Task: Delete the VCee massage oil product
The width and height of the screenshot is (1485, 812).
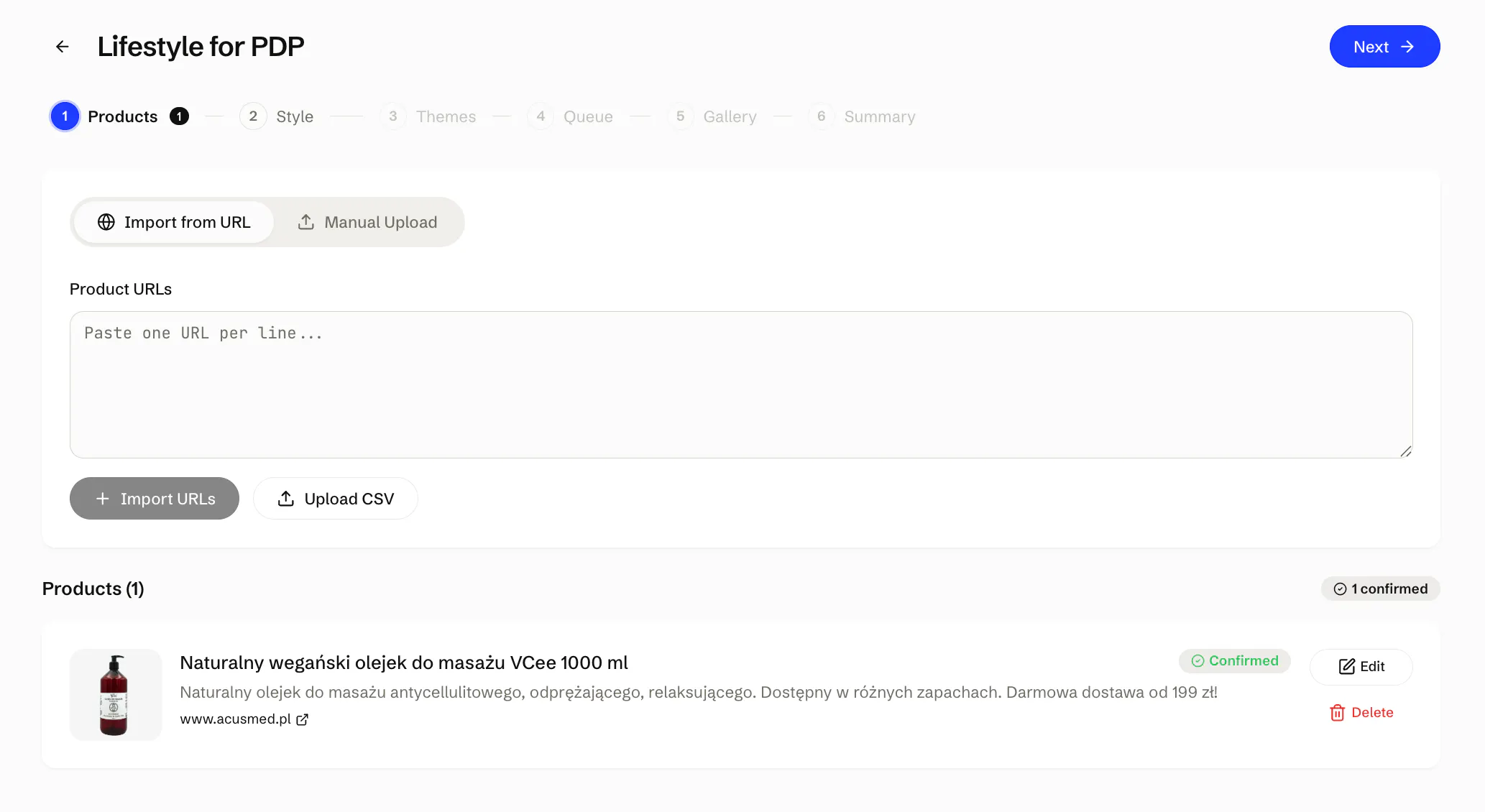Action: (x=1361, y=713)
